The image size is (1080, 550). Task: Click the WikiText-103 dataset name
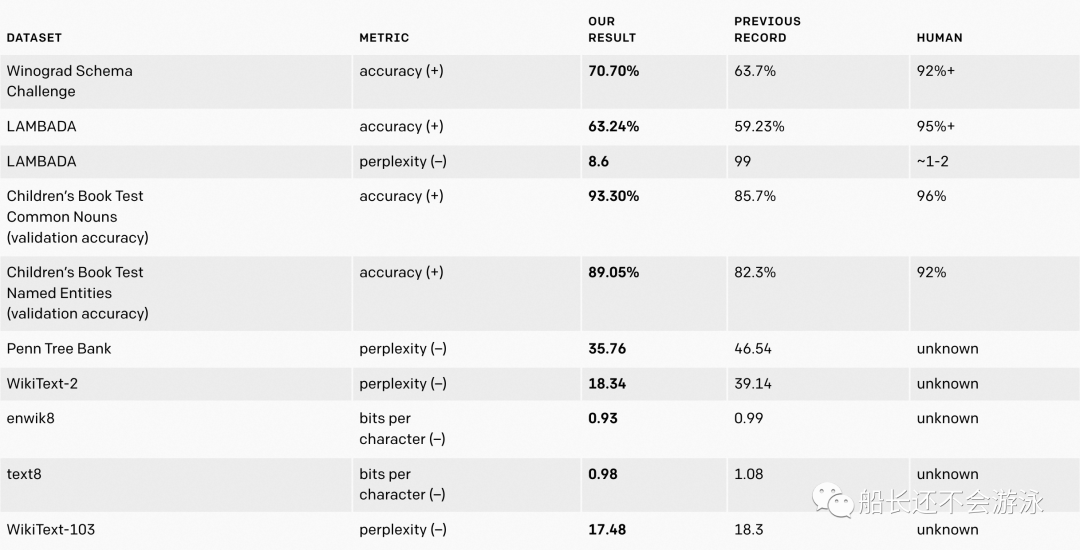pyautogui.click(x=50, y=530)
